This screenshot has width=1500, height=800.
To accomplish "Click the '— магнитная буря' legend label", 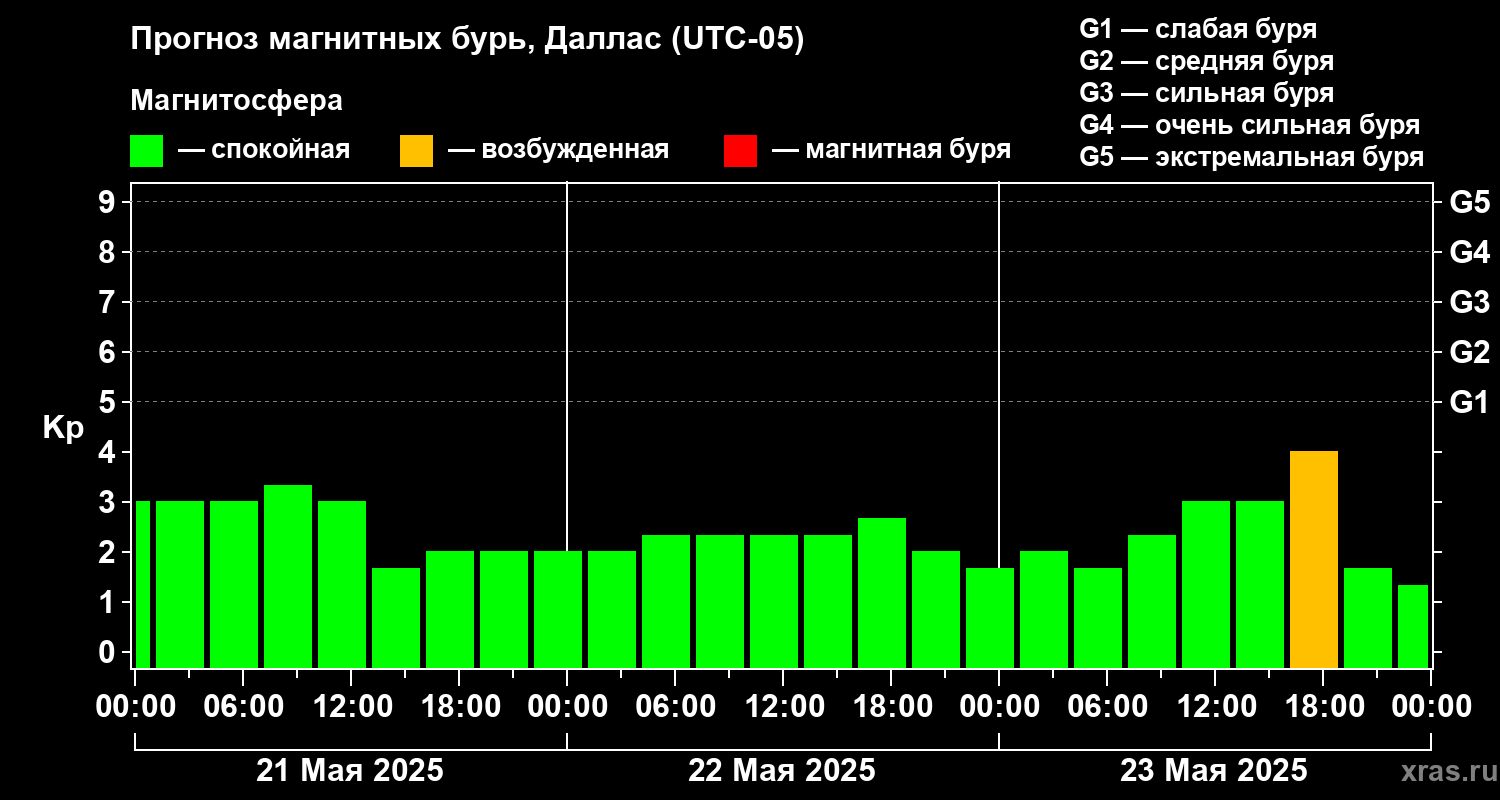I will 891,150.
